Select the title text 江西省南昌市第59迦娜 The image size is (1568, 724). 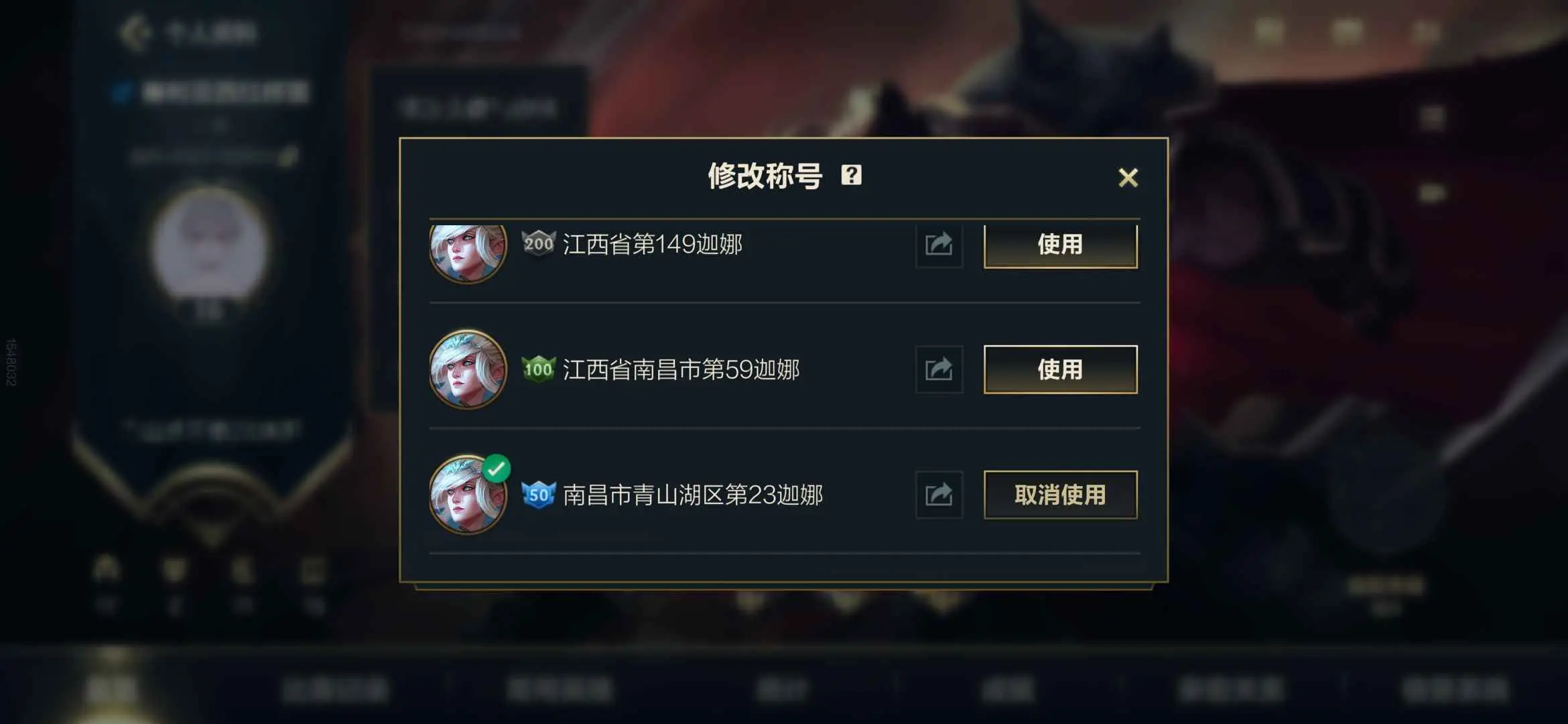pyautogui.click(x=681, y=369)
